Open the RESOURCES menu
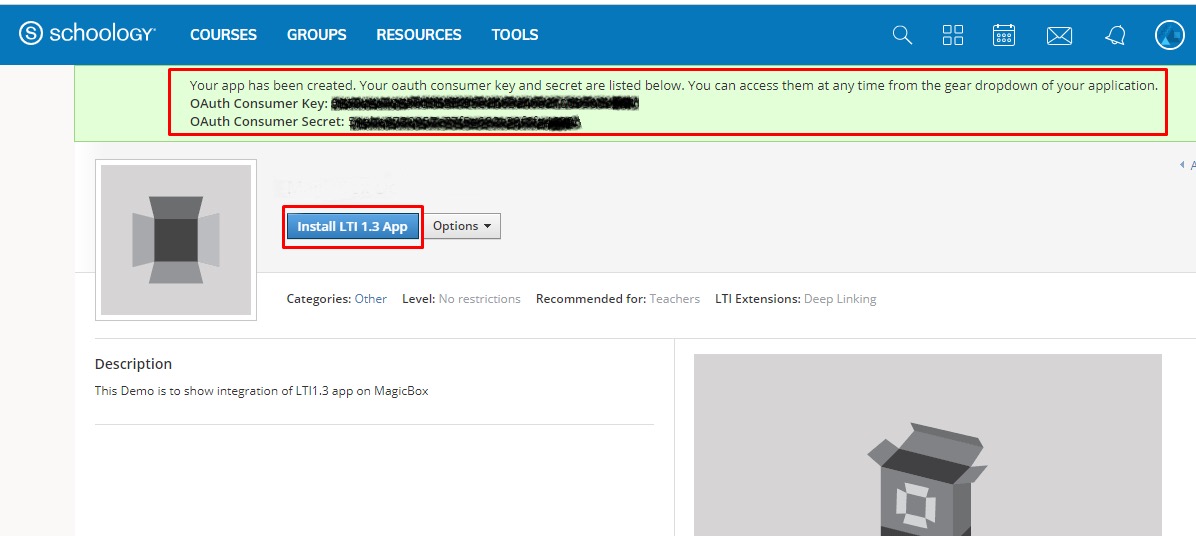Viewport: 1196px width, 536px height. click(x=419, y=35)
